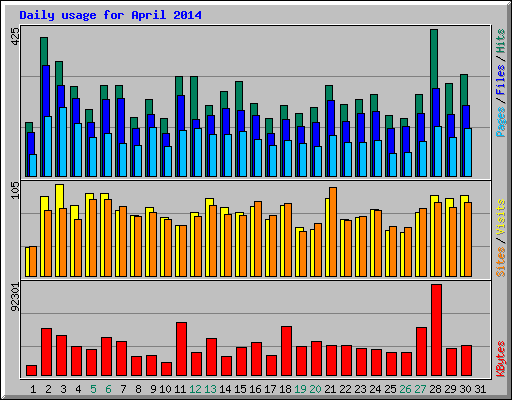
Task: Select day label 24 on the axis
Action: coord(375,389)
